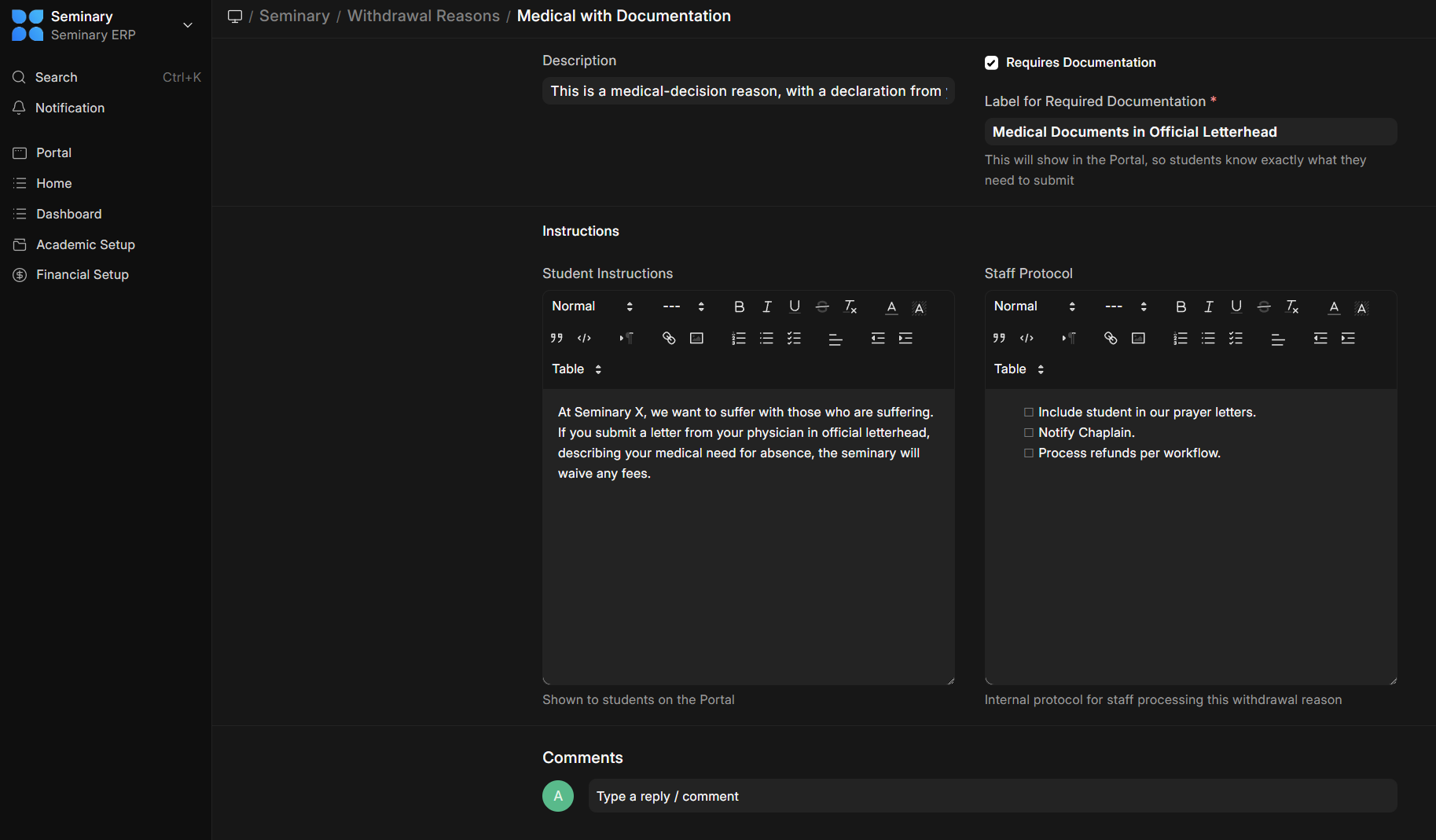The image size is (1436, 840).
Task: Clear formatting in Student Instructions toolbar
Action: [x=850, y=306]
